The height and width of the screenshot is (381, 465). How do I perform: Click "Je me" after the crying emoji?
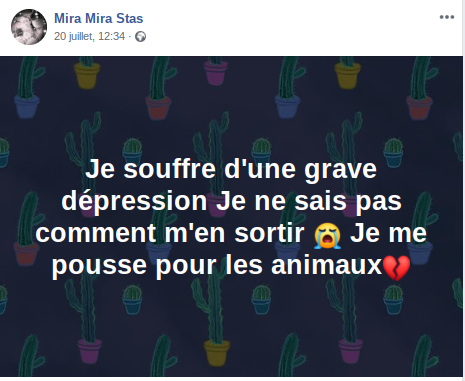tap(388, 233)
